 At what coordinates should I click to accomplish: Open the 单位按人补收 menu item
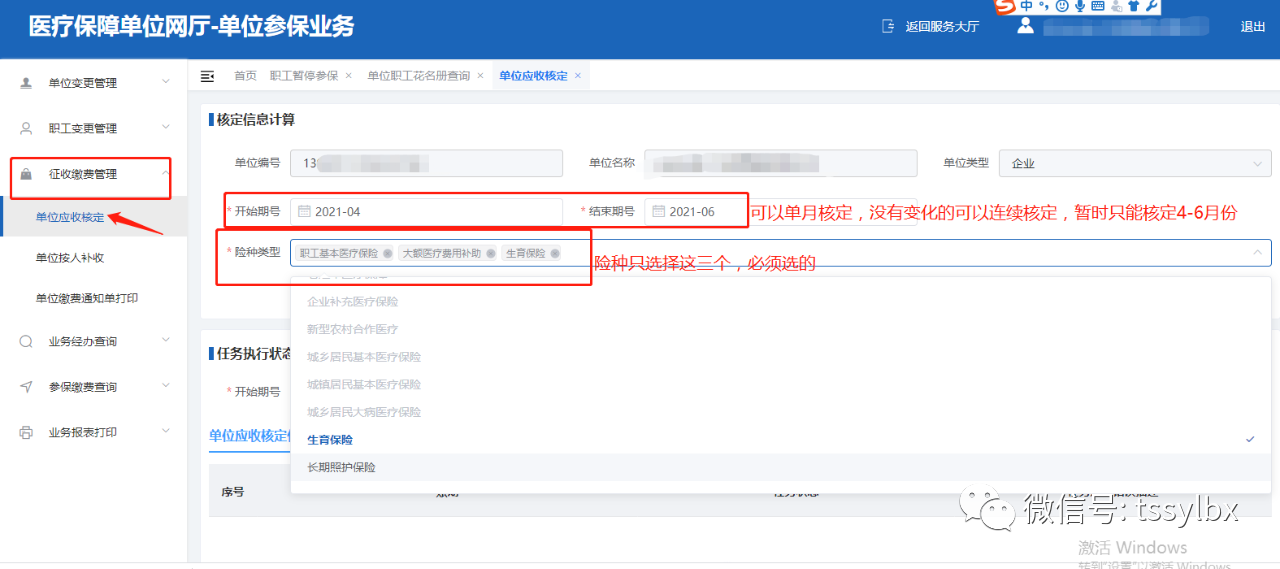tap(70, 258)
